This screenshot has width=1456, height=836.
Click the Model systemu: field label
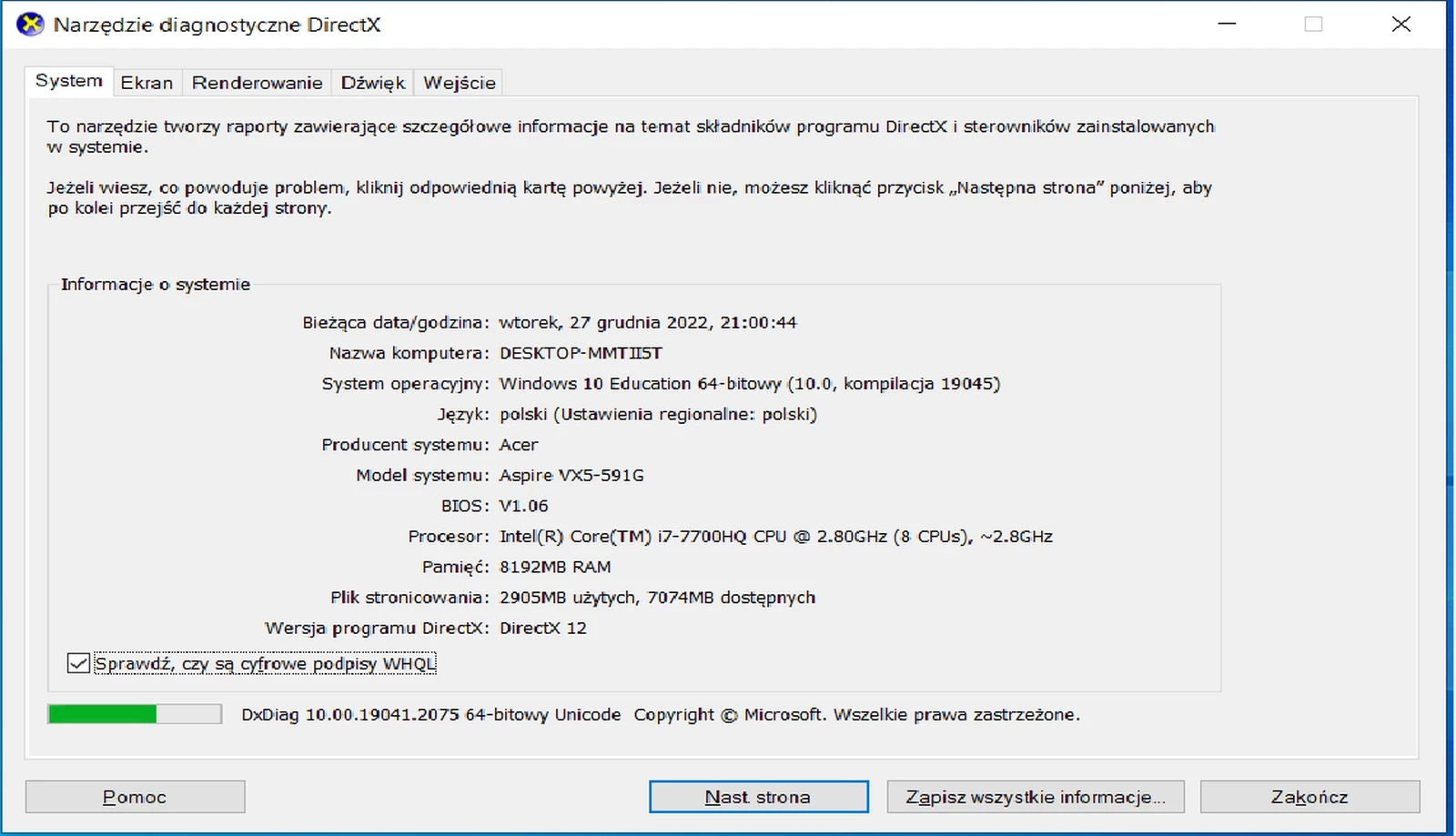click(422, 476)
